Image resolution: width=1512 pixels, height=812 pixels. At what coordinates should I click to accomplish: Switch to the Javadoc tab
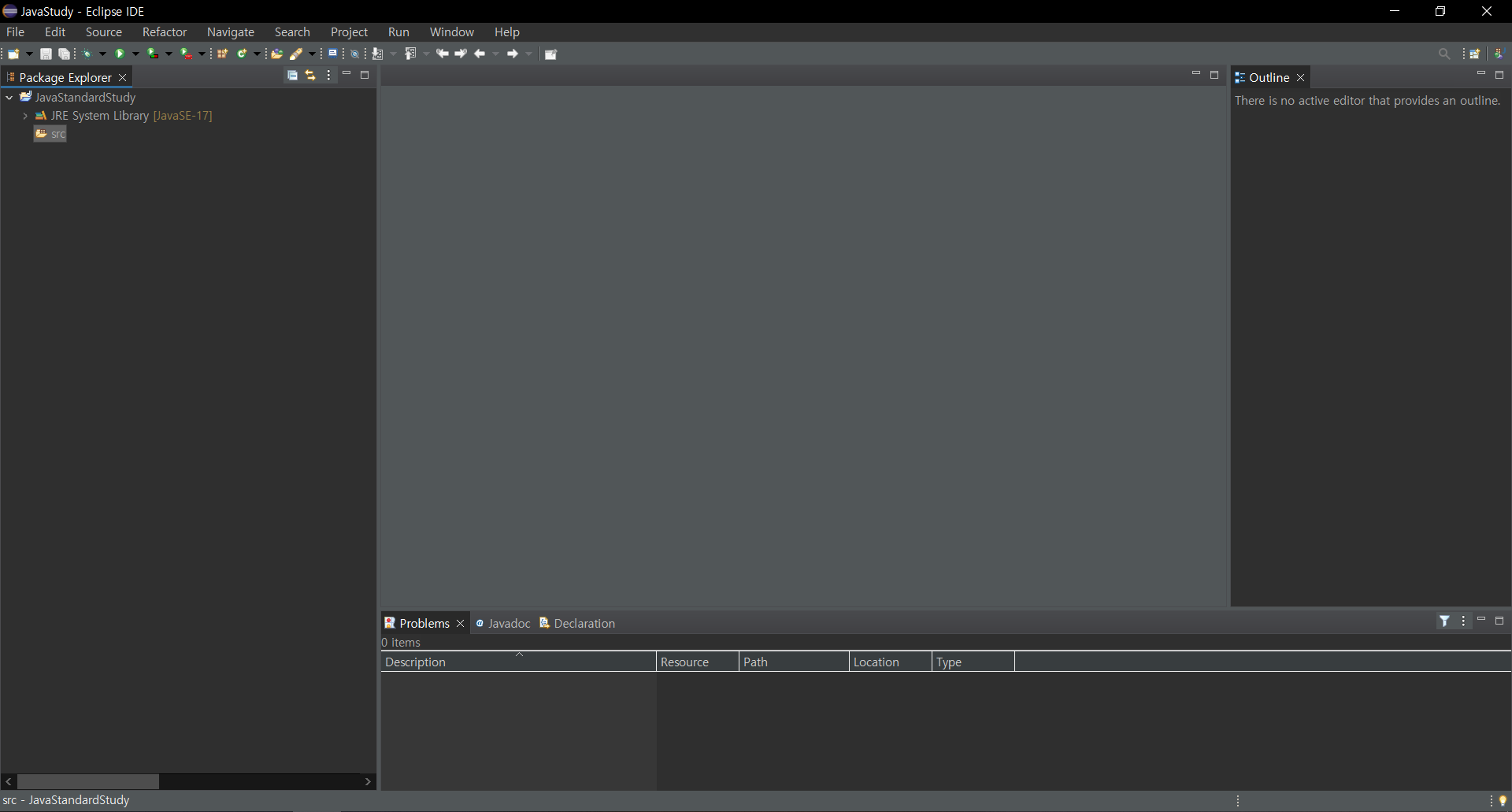click(503, 624)
